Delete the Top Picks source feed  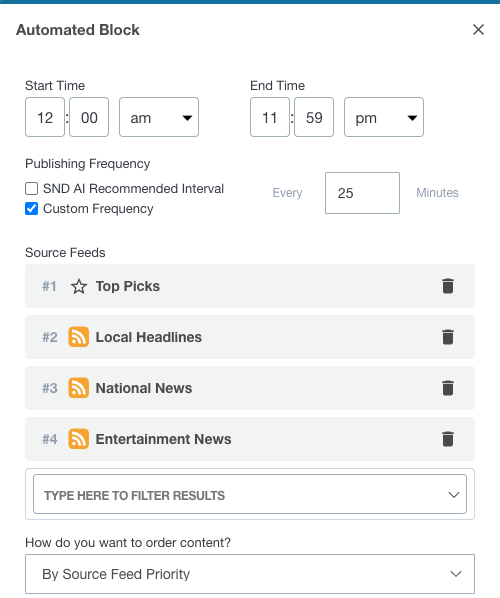pyautogui.click(x=448, y=286)
